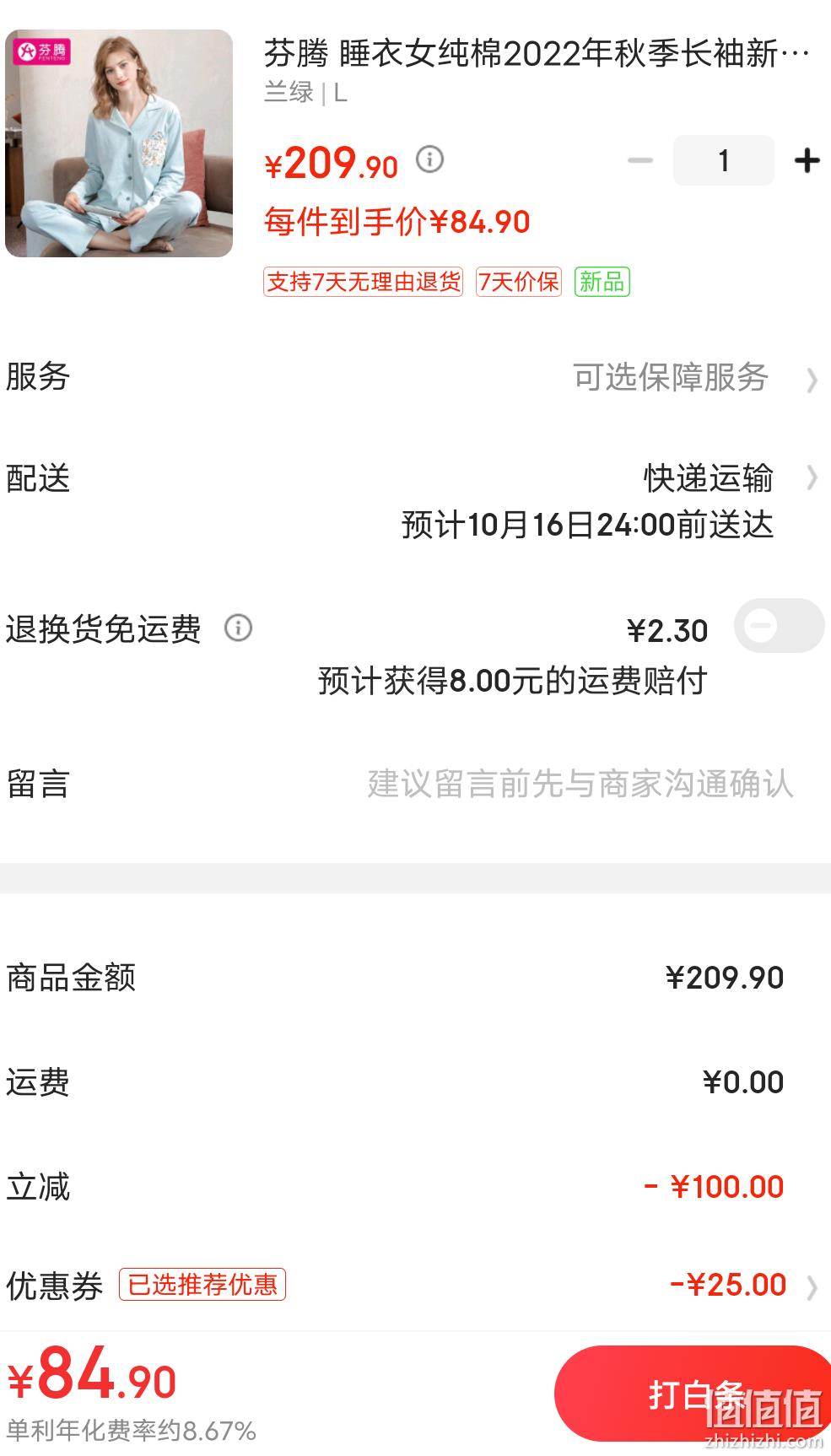Click the 留言 message input field
The width and height of the screenshot is (831, 1456).
click(580, 784)
